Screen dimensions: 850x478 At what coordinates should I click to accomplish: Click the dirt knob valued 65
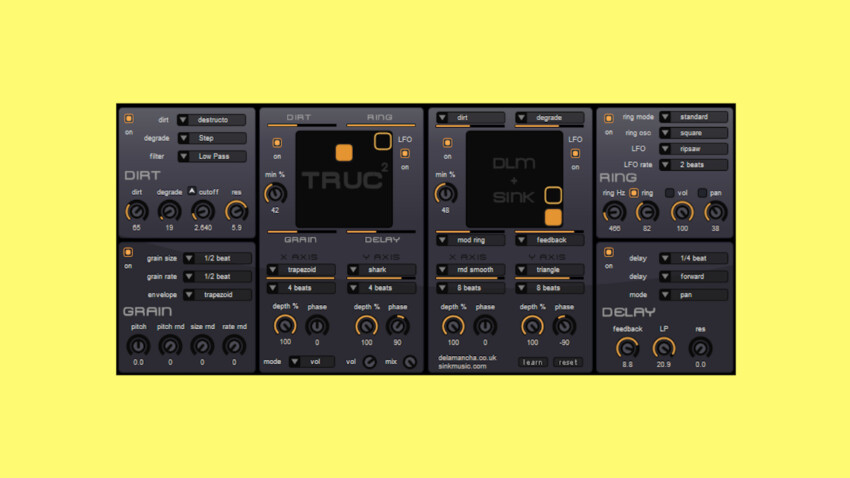coord(137,211)
